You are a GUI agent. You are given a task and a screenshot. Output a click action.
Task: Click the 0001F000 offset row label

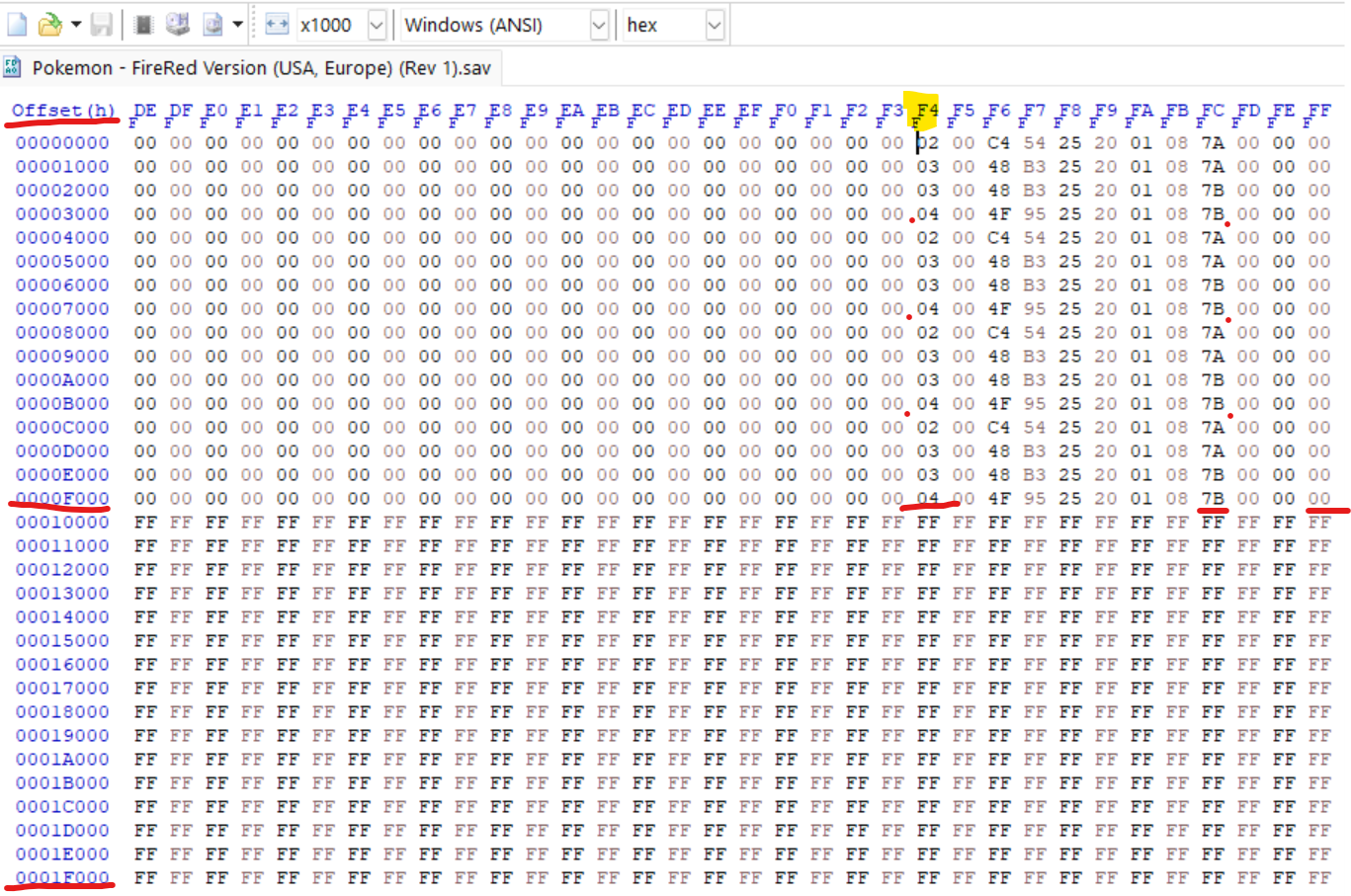pyautogui.click(x=62, y=878)
